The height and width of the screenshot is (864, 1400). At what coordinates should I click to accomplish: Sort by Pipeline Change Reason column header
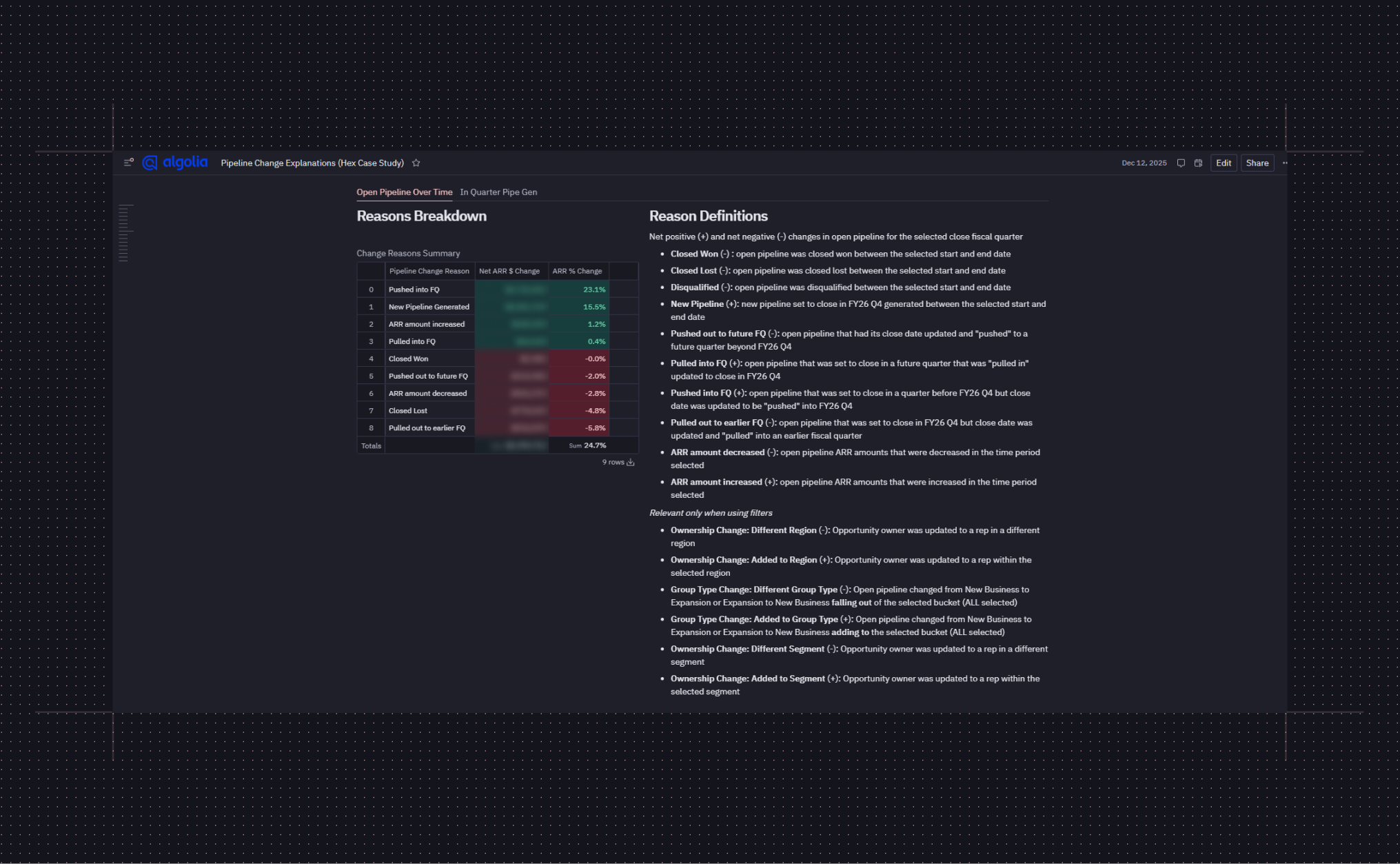pyautogui.click(x=429, y=271)
